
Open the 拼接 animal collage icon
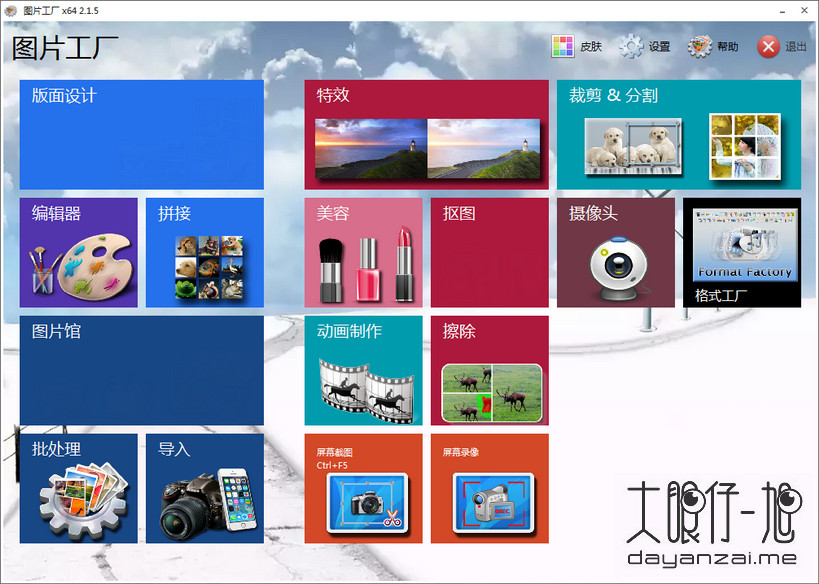(209, 267)
